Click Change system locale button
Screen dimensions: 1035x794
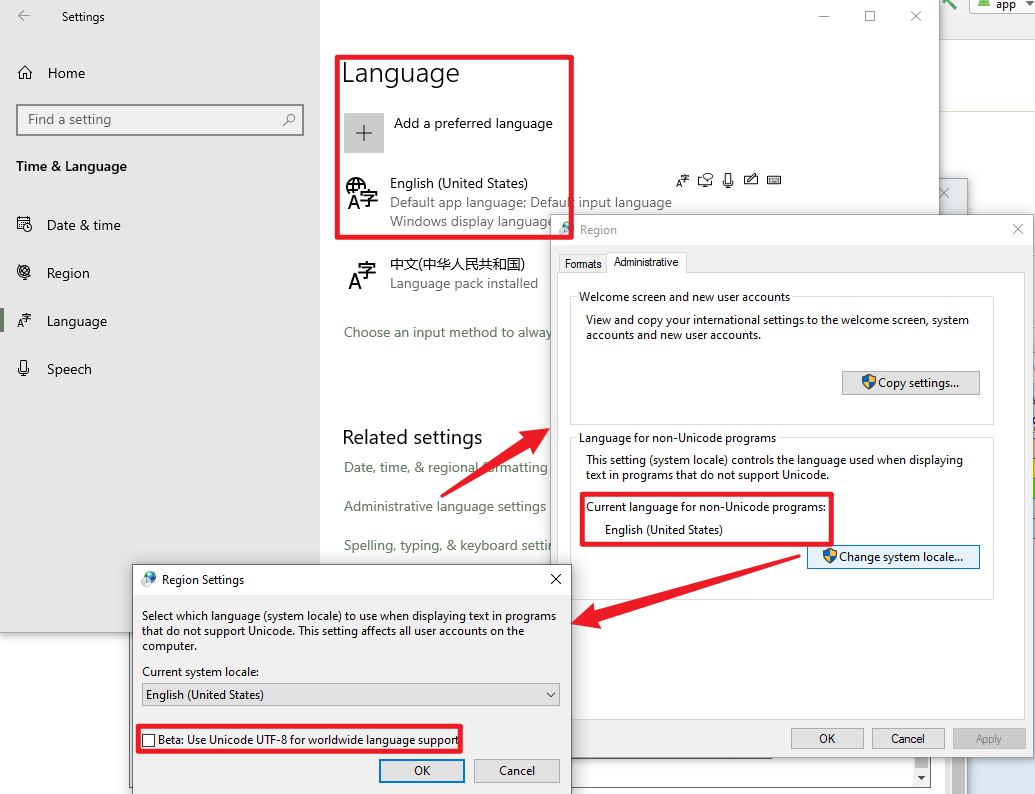pyautogui.click(x=893, y=557)
